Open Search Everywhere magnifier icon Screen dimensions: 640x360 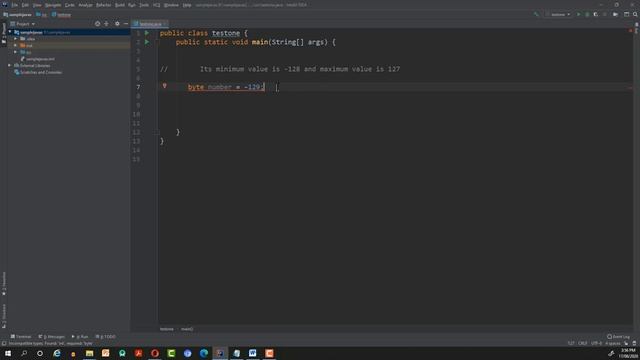click(636, 14)
